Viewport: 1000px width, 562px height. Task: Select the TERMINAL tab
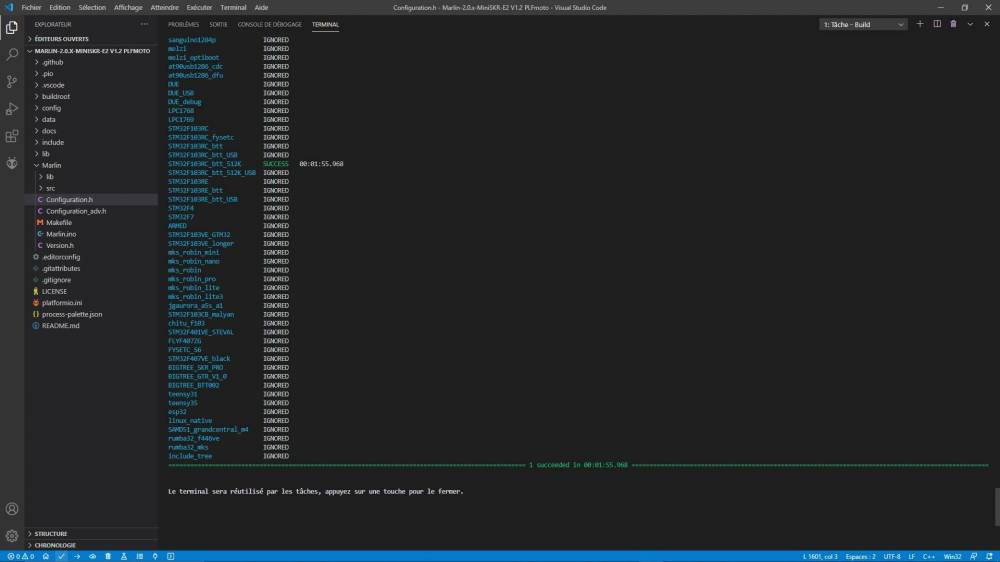(x=325, y=24)
